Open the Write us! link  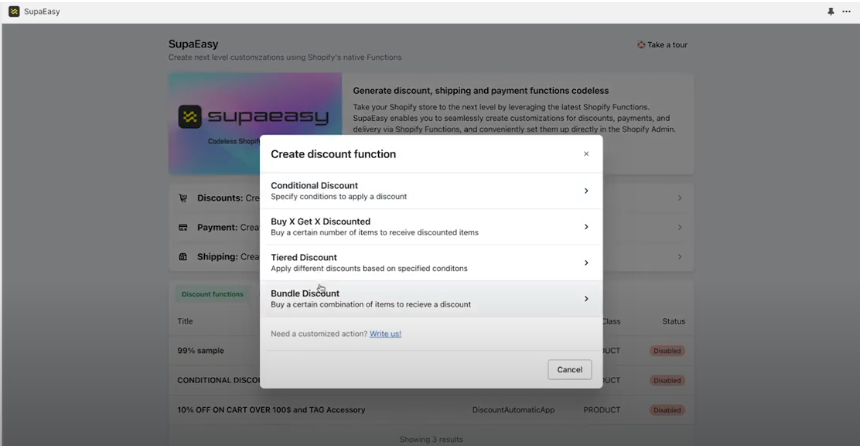(x=385, y=334)
